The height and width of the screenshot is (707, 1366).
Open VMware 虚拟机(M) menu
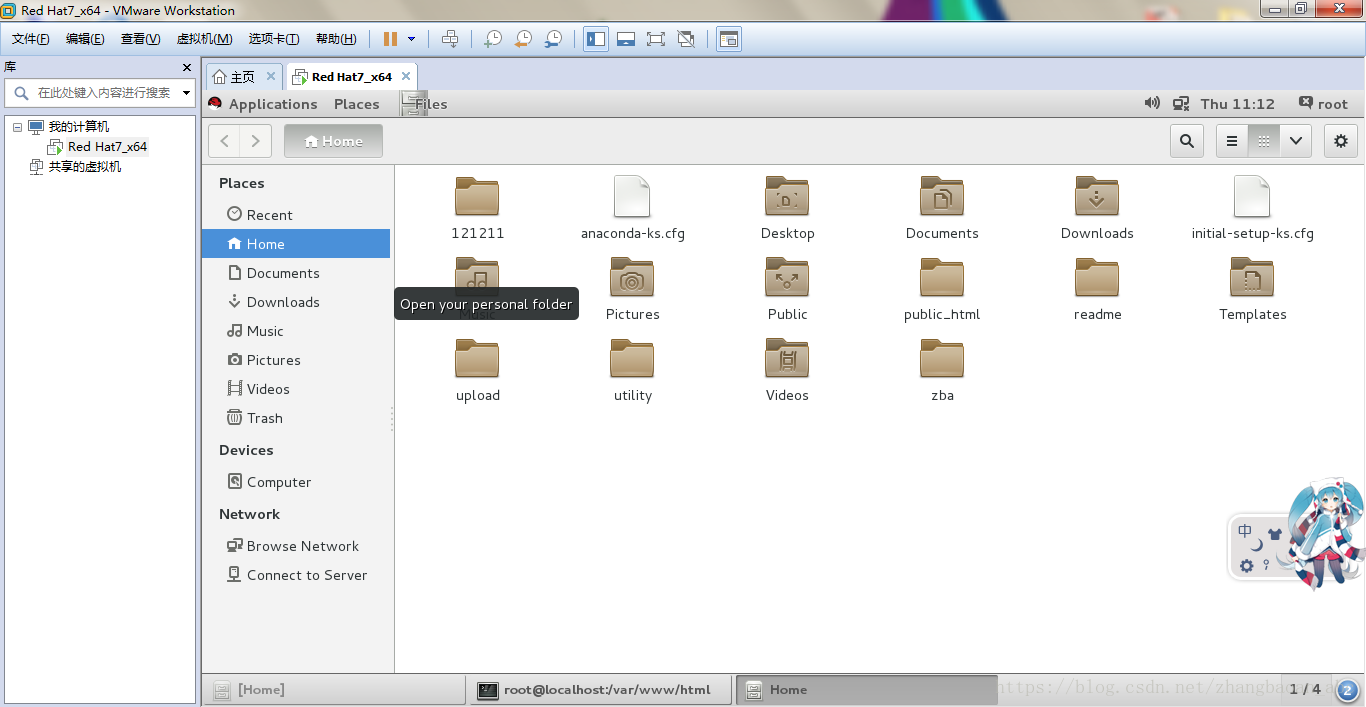point(204,39)
